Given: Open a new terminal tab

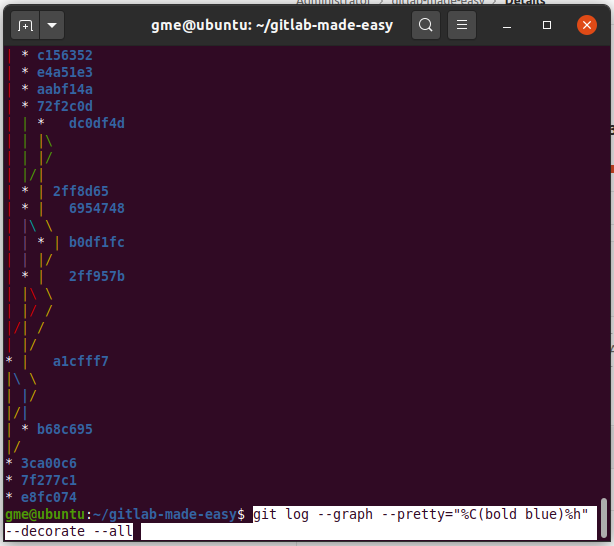Looking at the screenshot, I should 25,24.
